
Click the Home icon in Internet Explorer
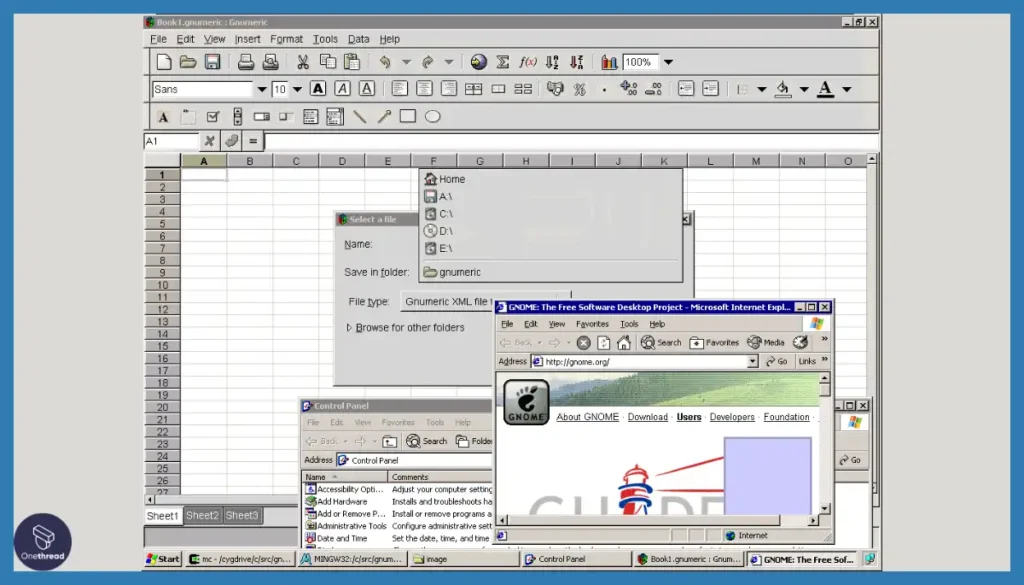click(x=624, y=343)
